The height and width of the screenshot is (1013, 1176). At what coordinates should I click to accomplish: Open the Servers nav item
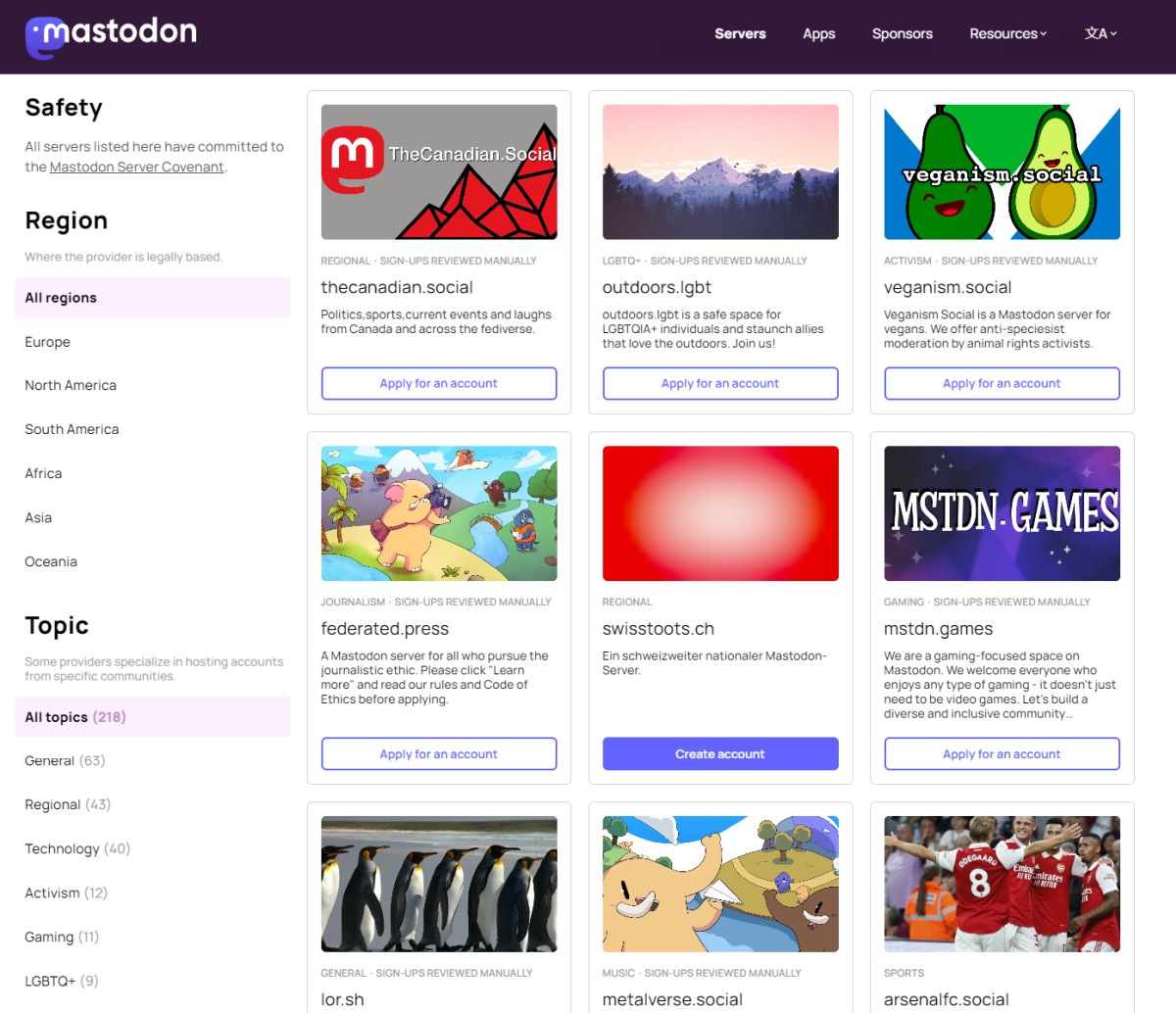tap(740, 33)
